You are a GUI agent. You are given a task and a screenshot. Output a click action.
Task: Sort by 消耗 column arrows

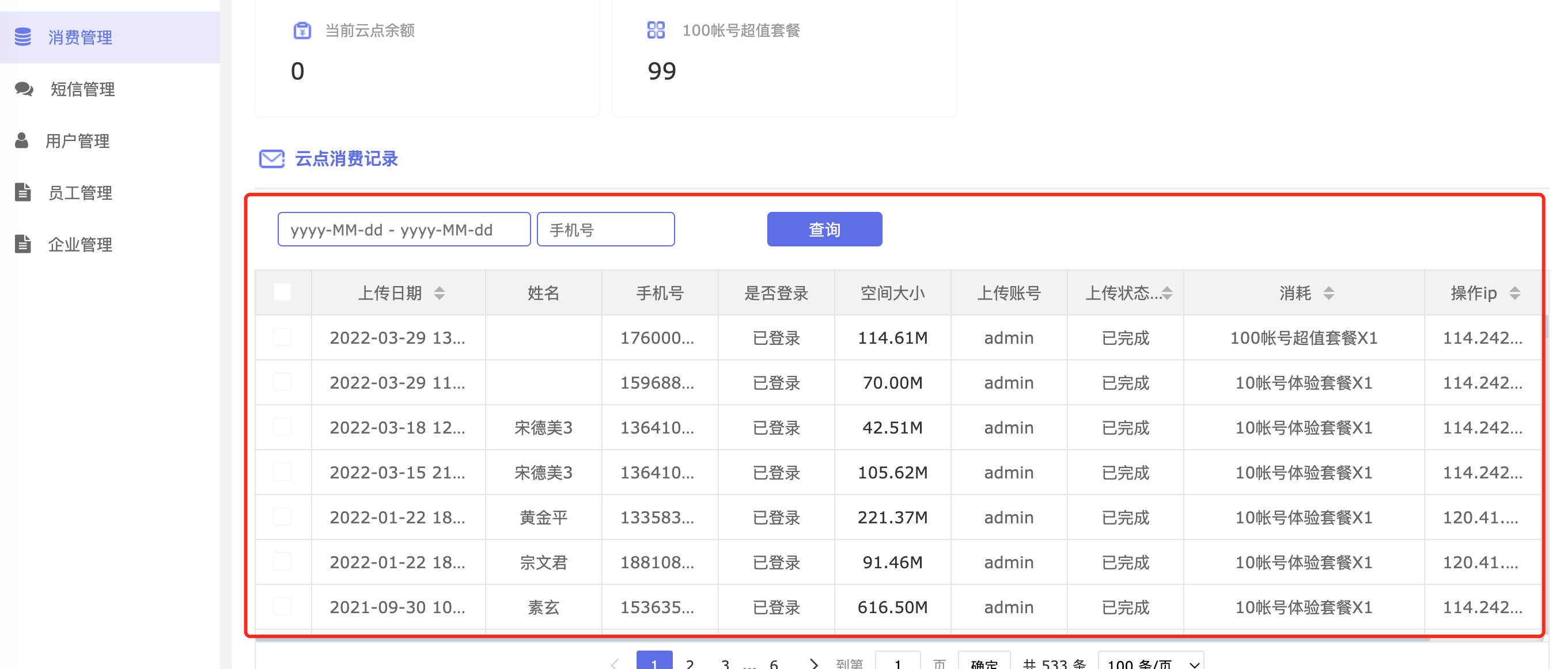coord(1329,293)
